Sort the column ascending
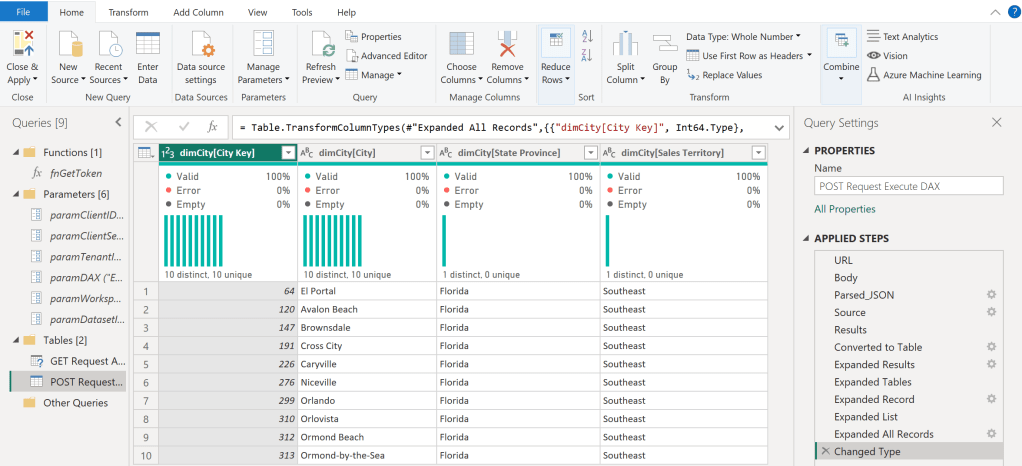 coord(587,37)
